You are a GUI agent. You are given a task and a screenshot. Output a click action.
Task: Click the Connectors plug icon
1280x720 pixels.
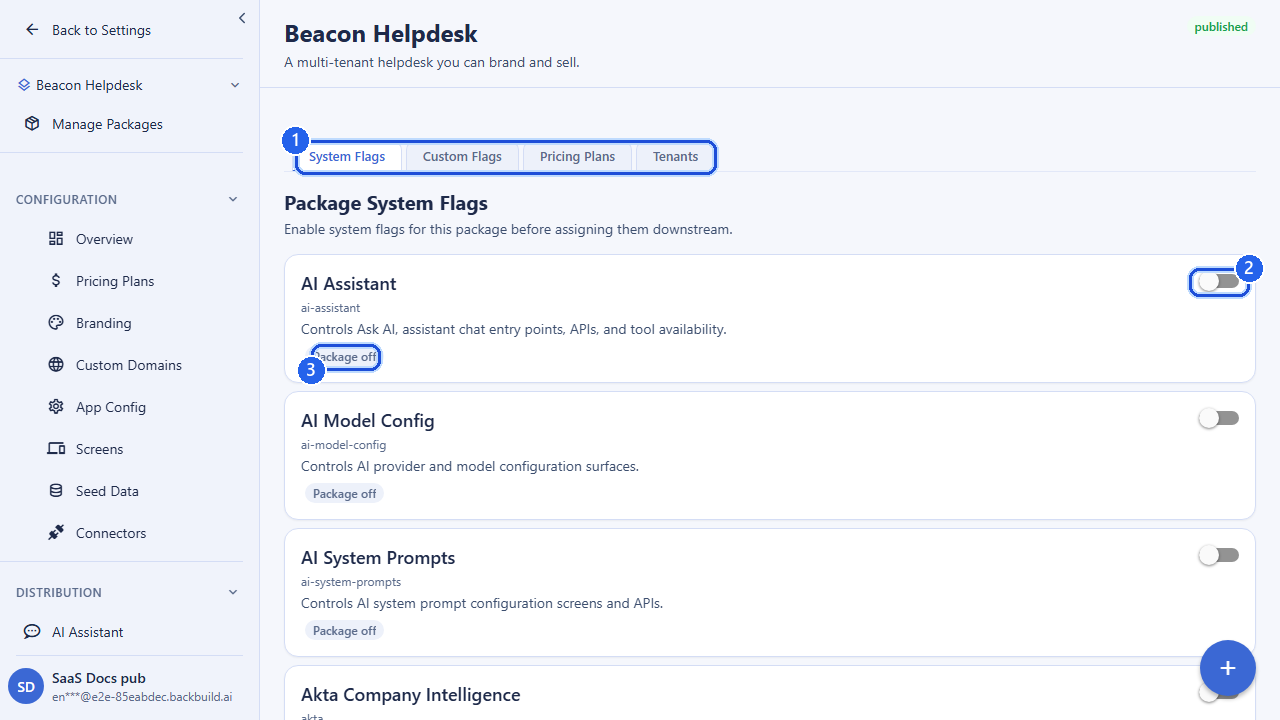click(56, 533)
